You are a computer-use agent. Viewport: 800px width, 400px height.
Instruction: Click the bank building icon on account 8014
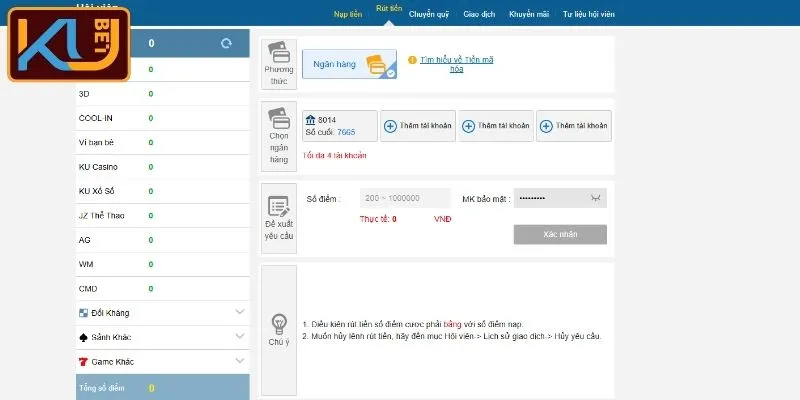pos(310,120)
